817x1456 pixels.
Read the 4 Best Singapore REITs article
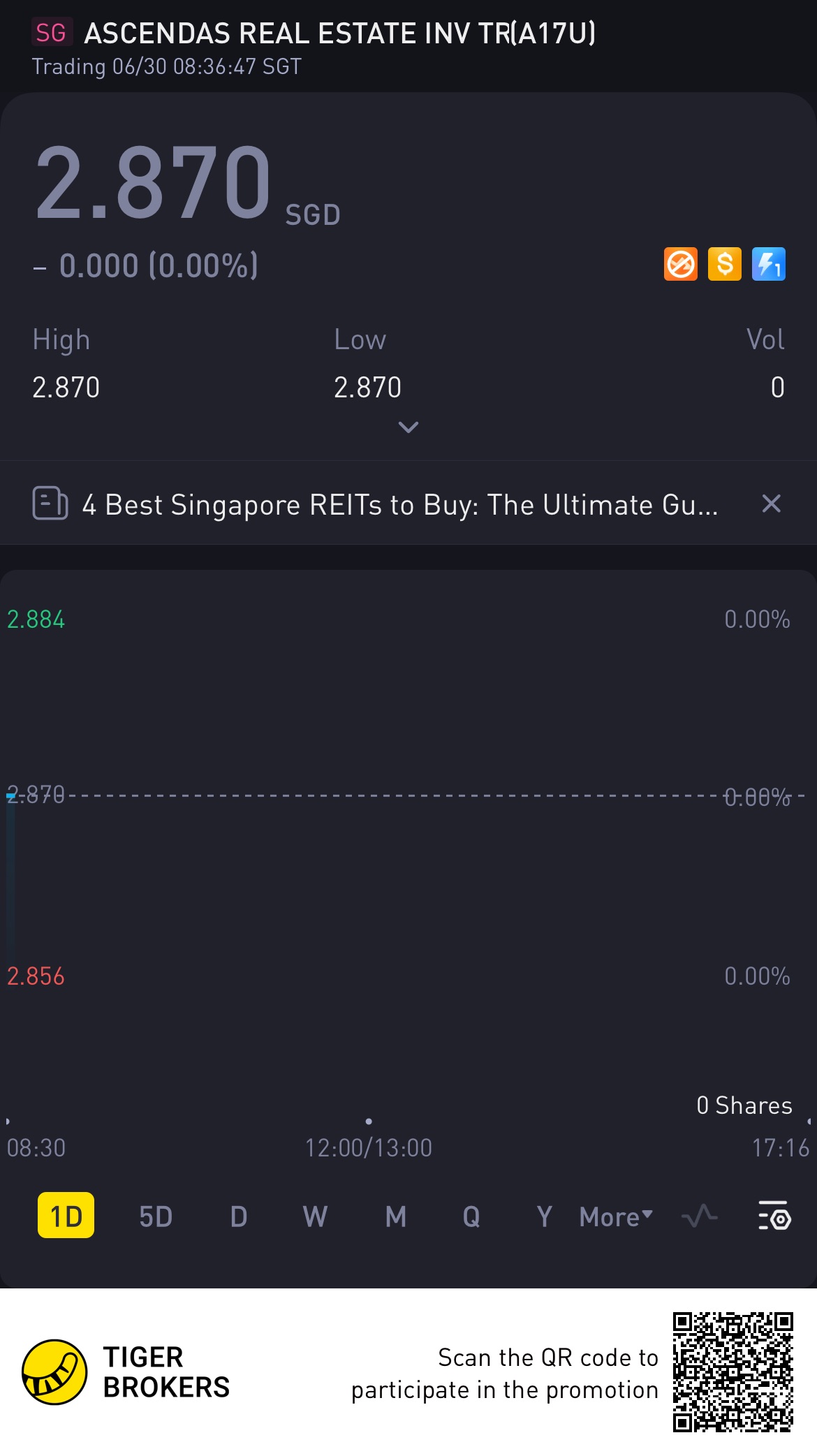(400, 504)
